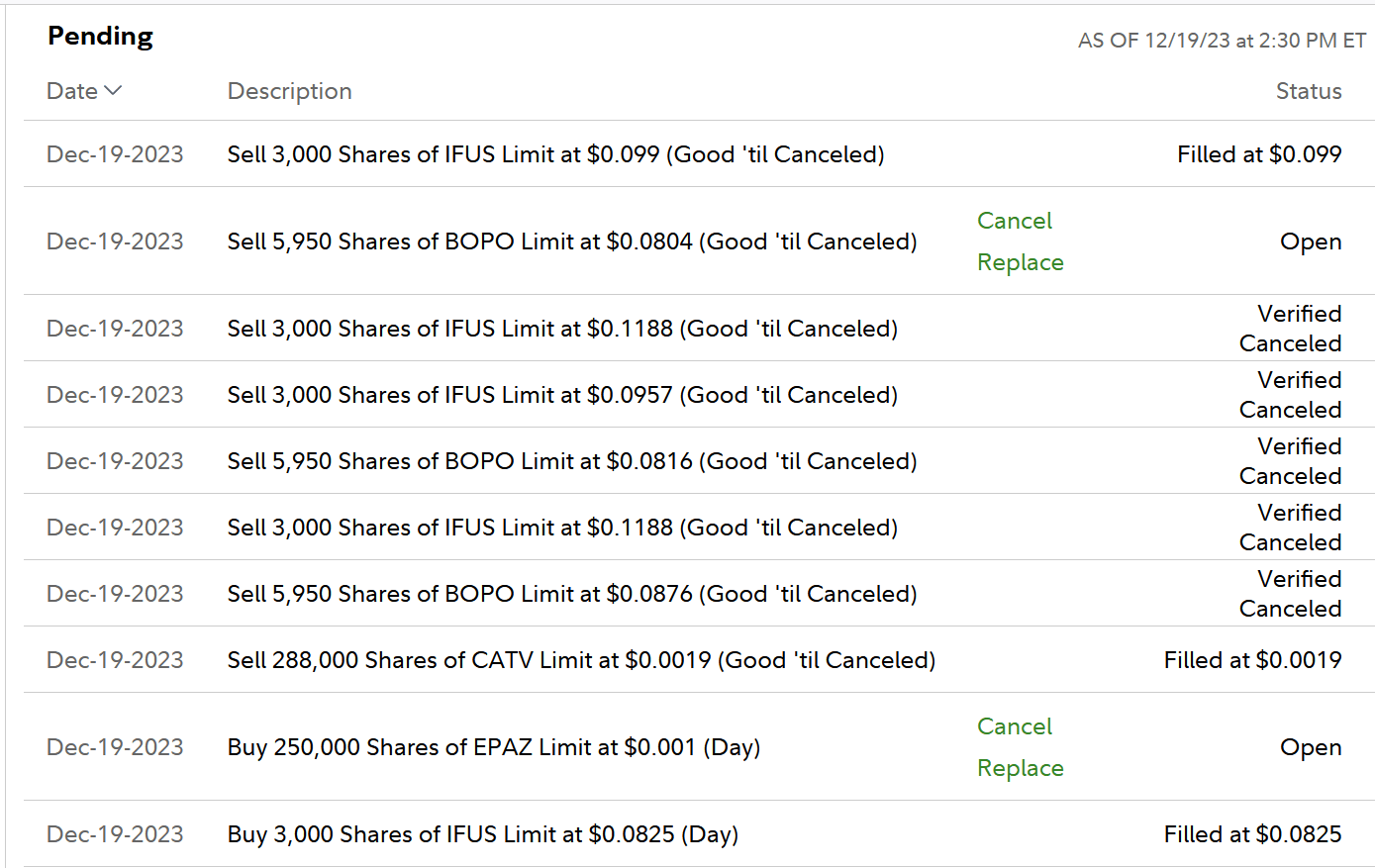Cancel the BOPO $0.0804 sell order
The height and width of the screenshot is (868, 1375).
[x=1014, y=221]
